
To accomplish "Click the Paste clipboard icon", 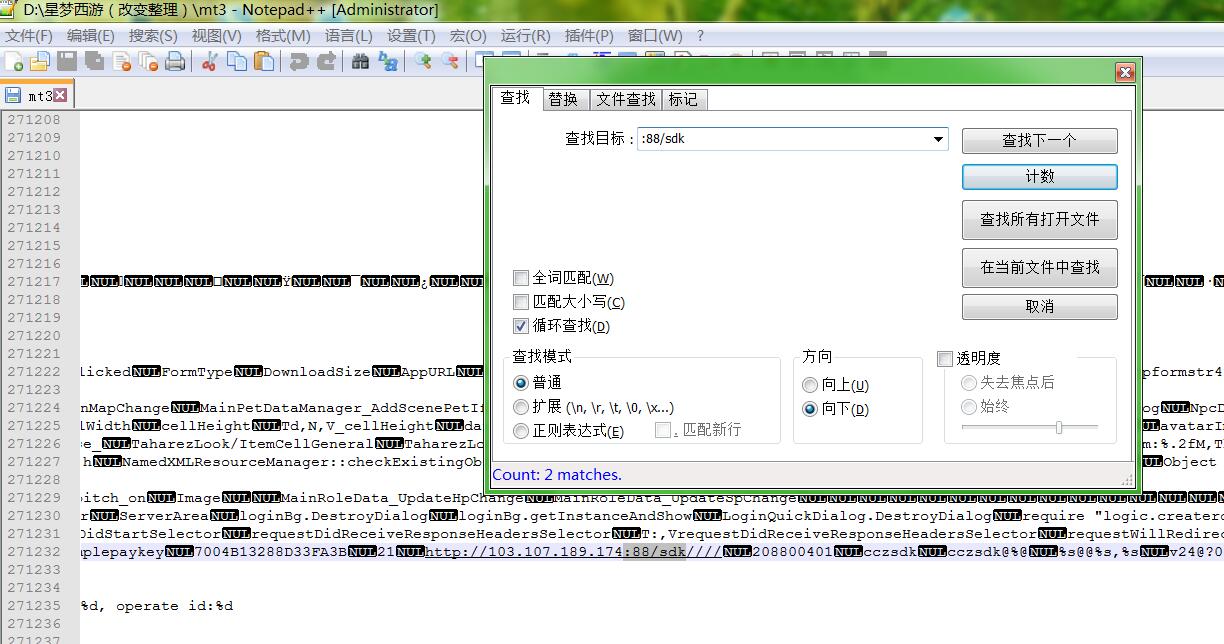I will tap(264, 62).
